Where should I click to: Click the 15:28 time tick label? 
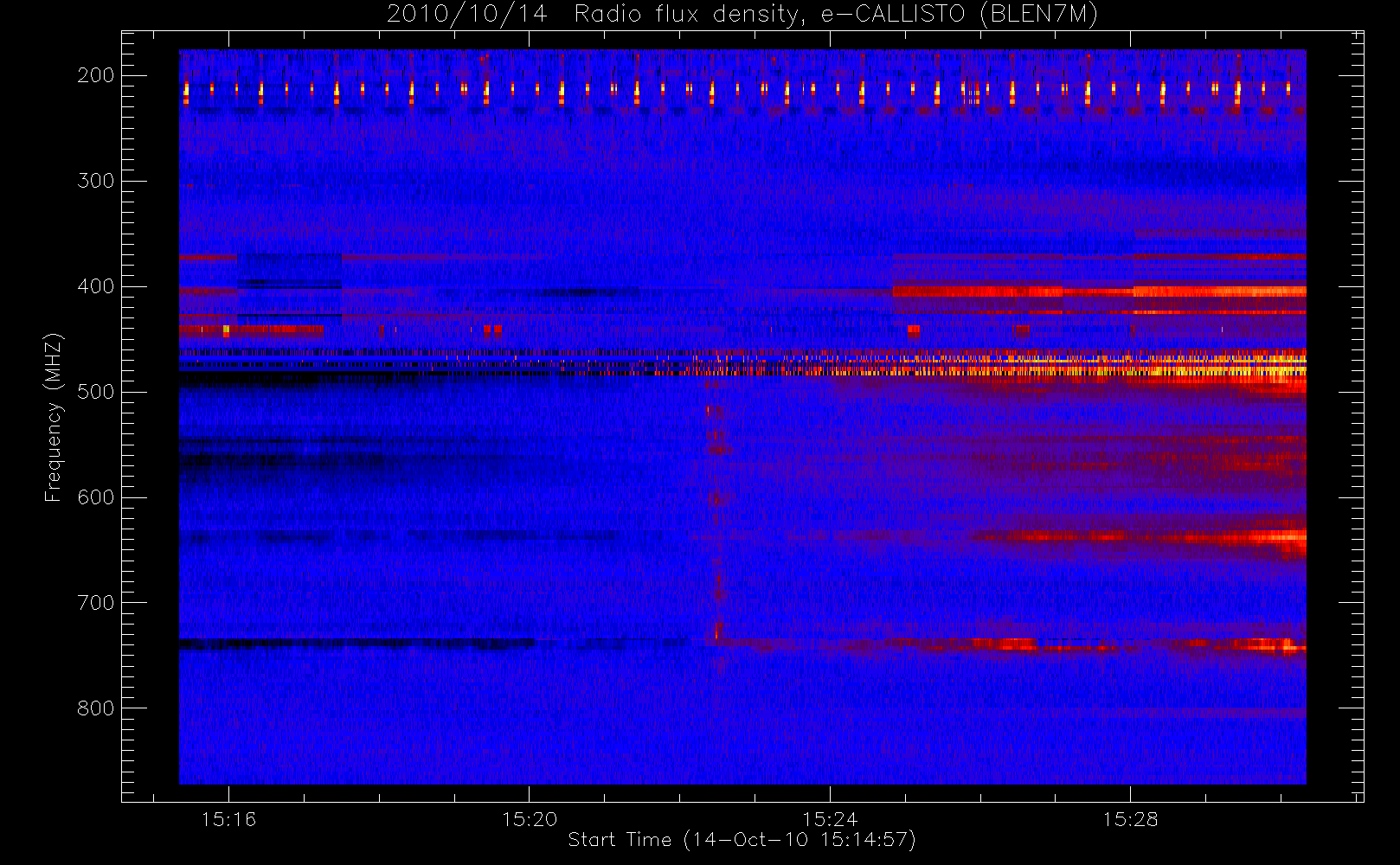[x=1130, y=819]
